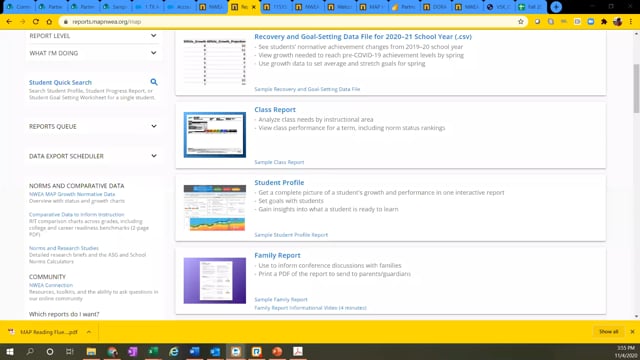Screen dimensions: 640x360
Task: Open Excel from the taskbar
Action: click(153, 351)
